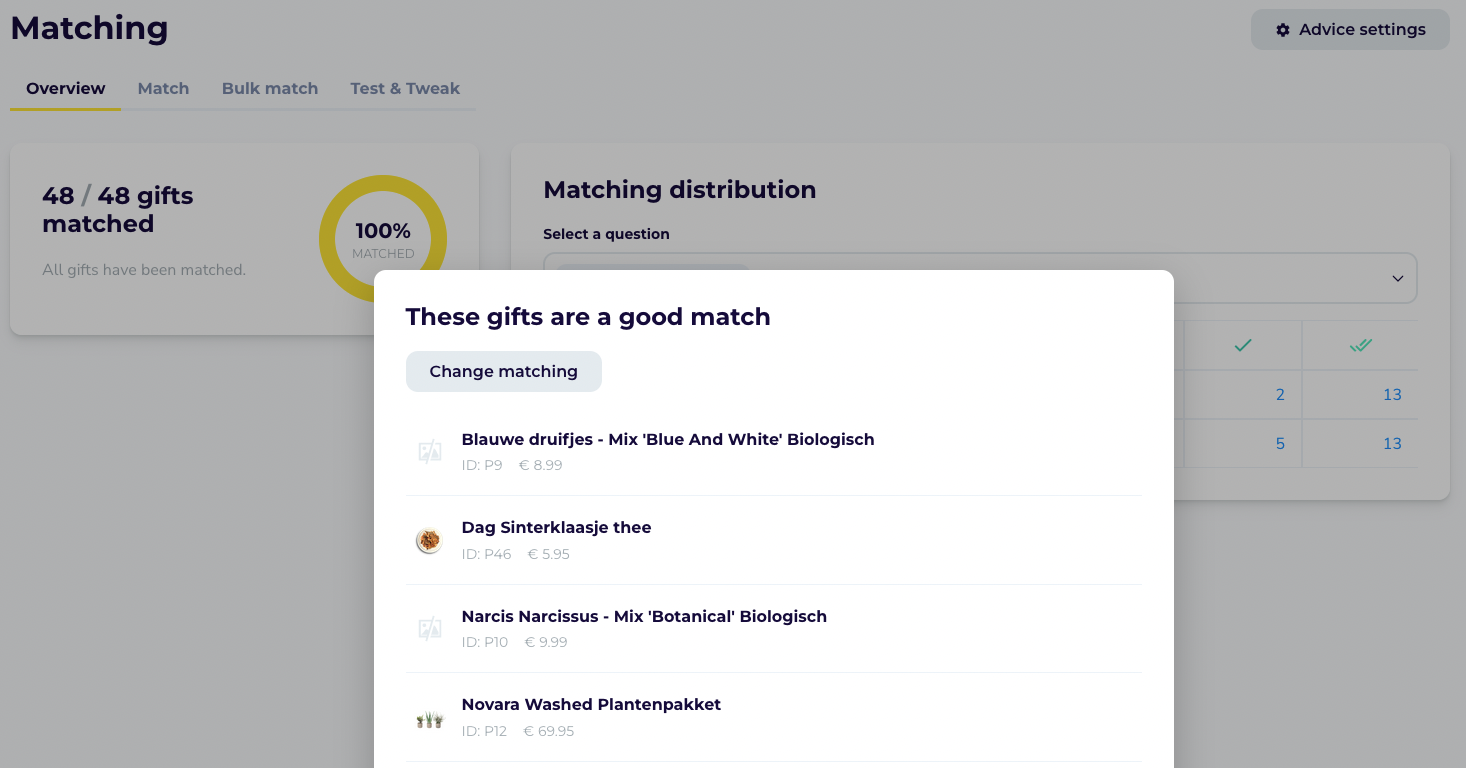Open the value 2 link in table
Viewport: 1466px width, 768px height.
pos(1280,395)
